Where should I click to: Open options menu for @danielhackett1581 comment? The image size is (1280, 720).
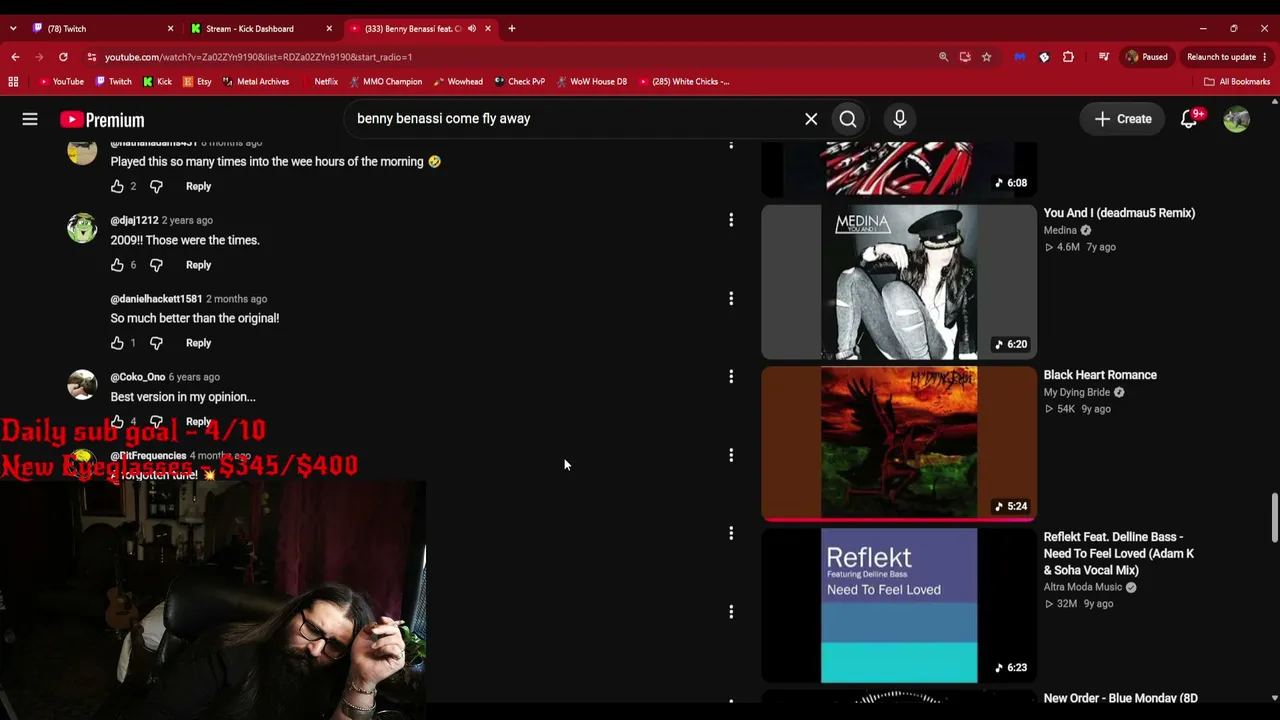click(x=731, y=298)
